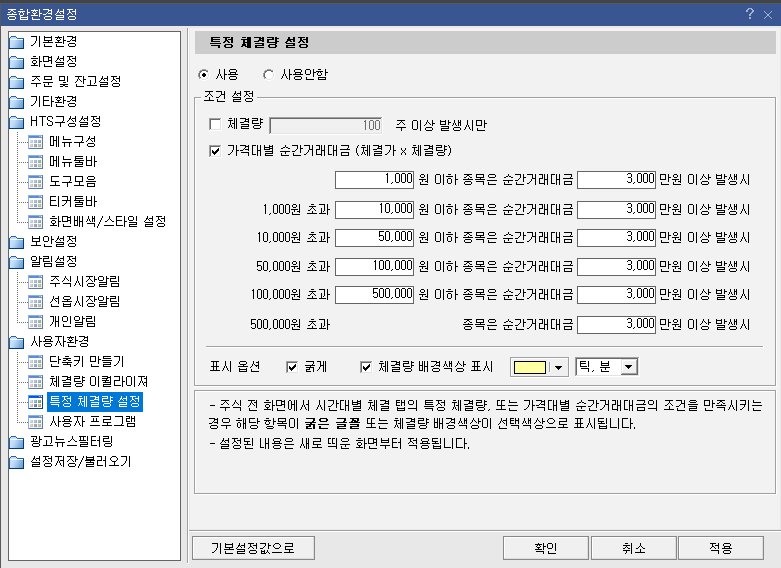Image resolution: width=781 pixels, height=568 pixels.
Task: Click the 선옵시장알림 page icon
Action: [35, 302]
